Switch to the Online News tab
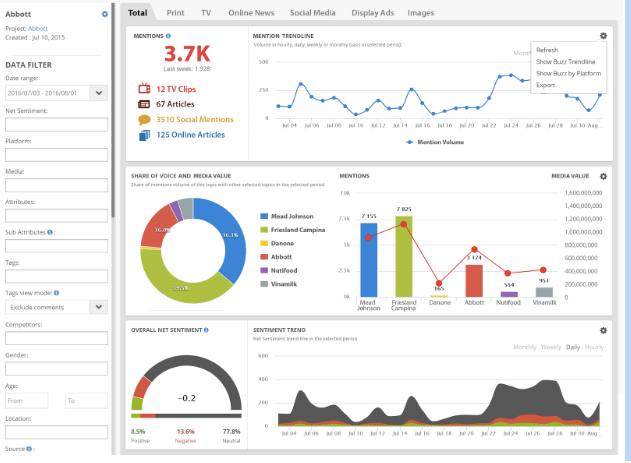The width and height of the screenshot is (631, 463). pos(251,13)
